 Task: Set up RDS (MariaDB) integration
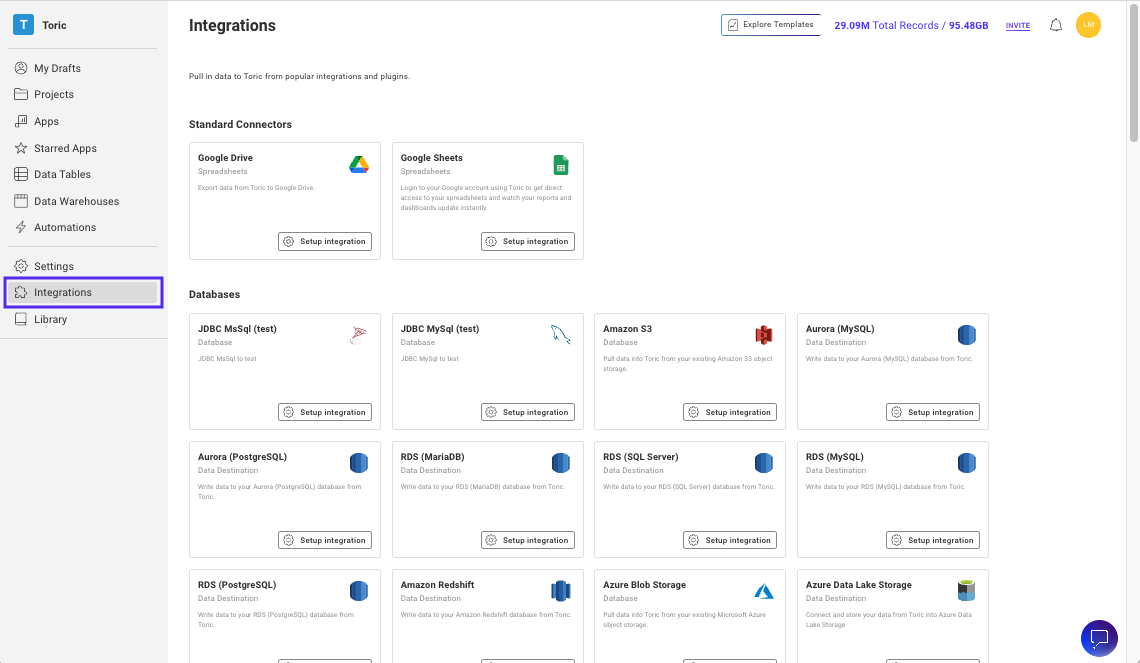pyautogui.click(x=528, y=540)
